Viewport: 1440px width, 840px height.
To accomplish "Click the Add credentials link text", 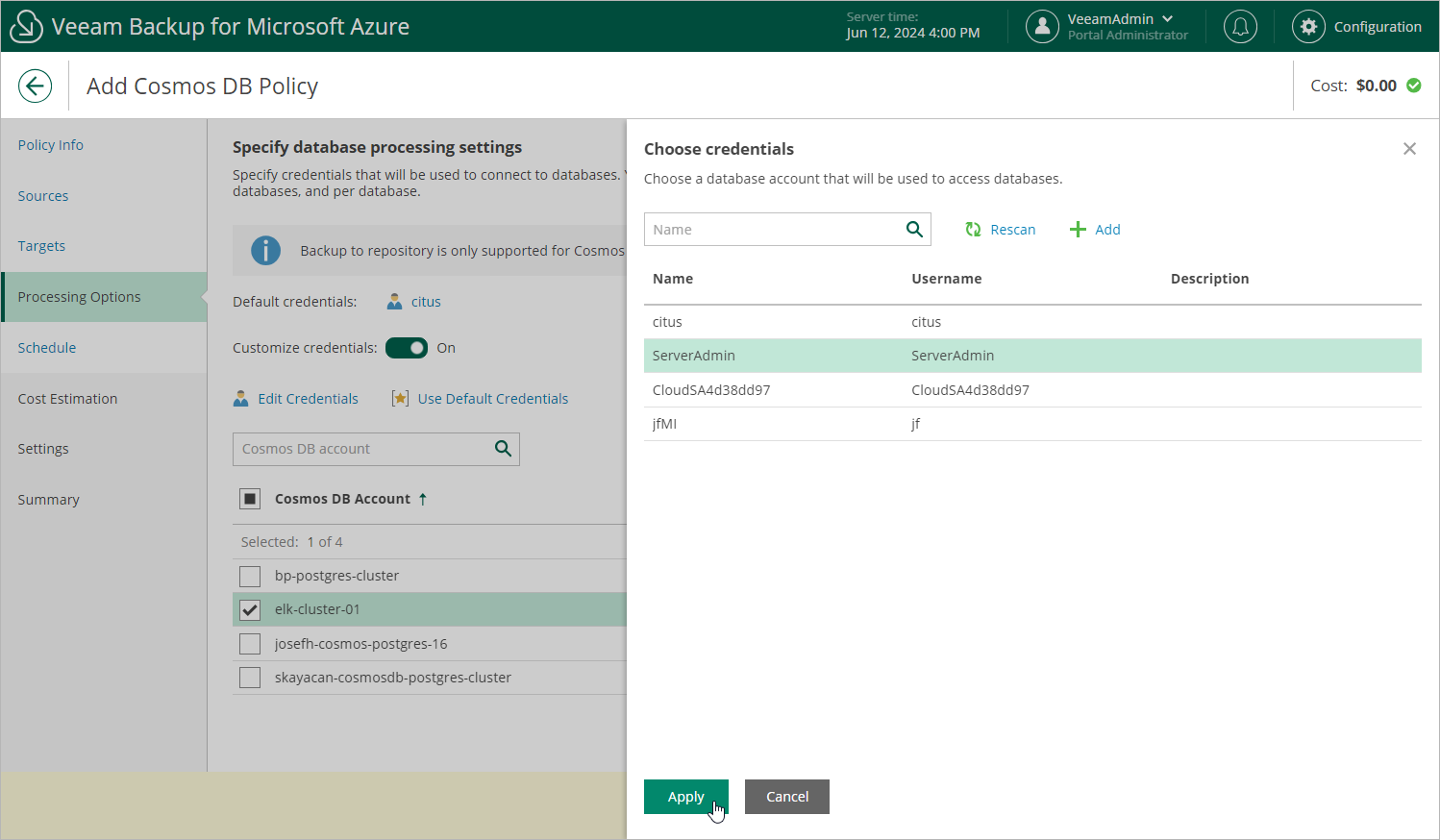I will point(1107,230).
